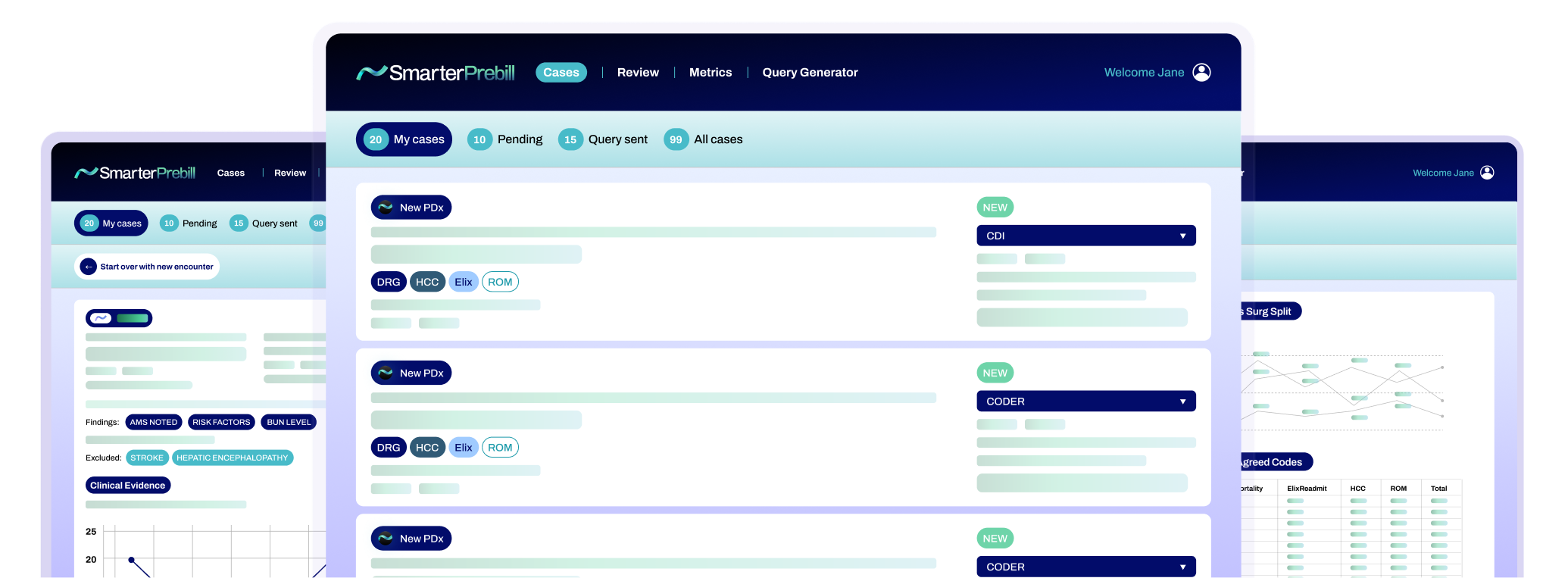Screen dimensions: 1568x578
Task: Click the third case's New PDx badge
Action: 411,539
